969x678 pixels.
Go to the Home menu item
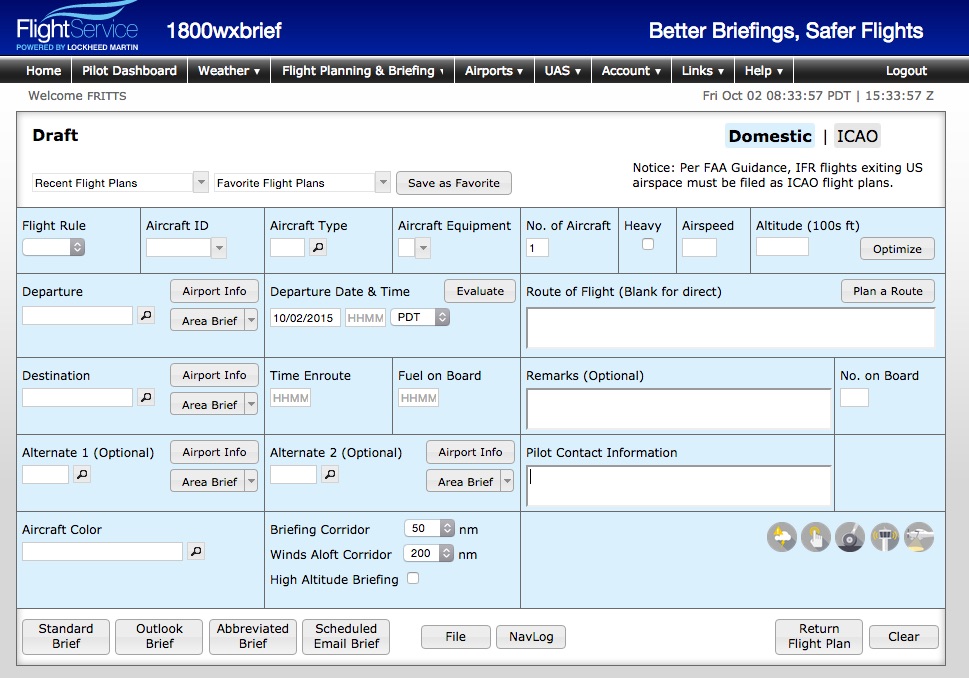click(43, 70)
